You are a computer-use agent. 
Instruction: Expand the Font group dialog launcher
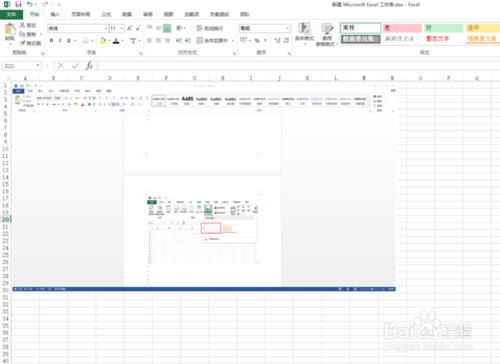tap(140, 53)
